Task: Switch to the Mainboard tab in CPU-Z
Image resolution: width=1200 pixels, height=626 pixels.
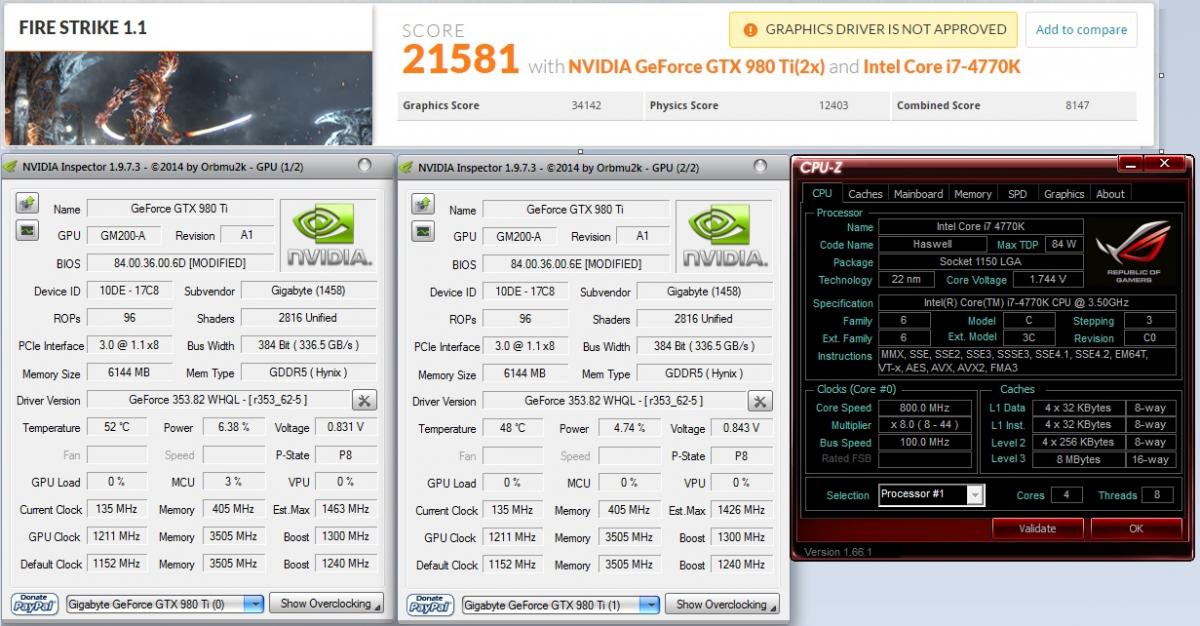Action: (918, 194)
